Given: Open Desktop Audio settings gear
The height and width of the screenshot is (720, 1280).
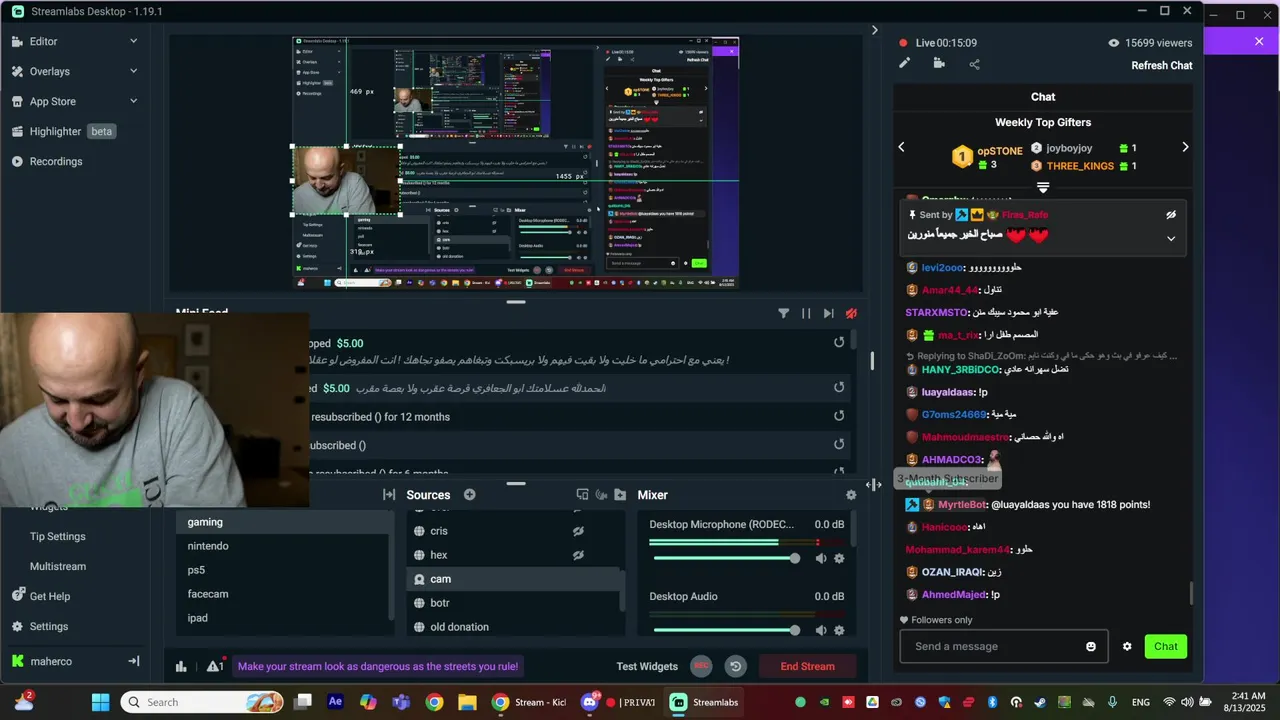Looking at the screenshot, I should (839, 630).
